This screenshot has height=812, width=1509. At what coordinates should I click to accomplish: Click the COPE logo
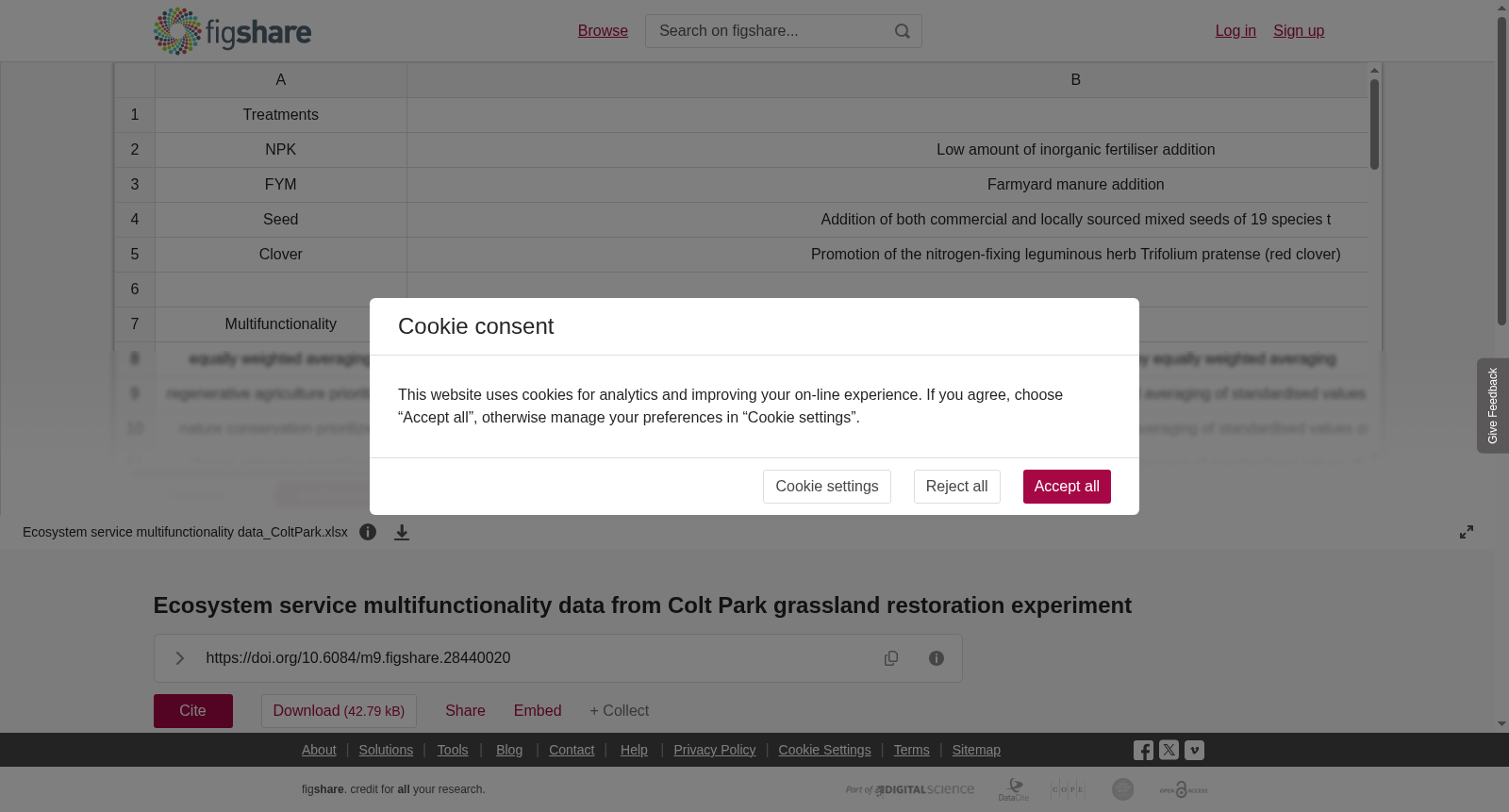[1068, 789]
